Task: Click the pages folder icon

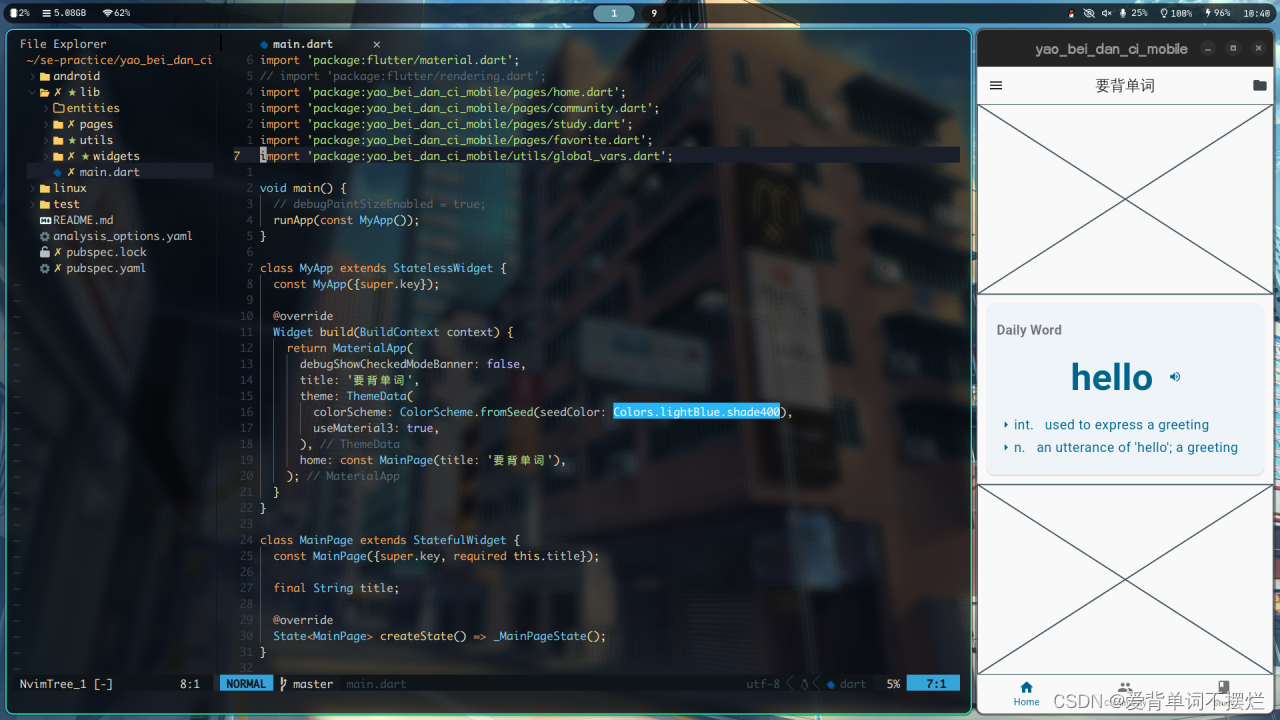Action: point(58,124)
